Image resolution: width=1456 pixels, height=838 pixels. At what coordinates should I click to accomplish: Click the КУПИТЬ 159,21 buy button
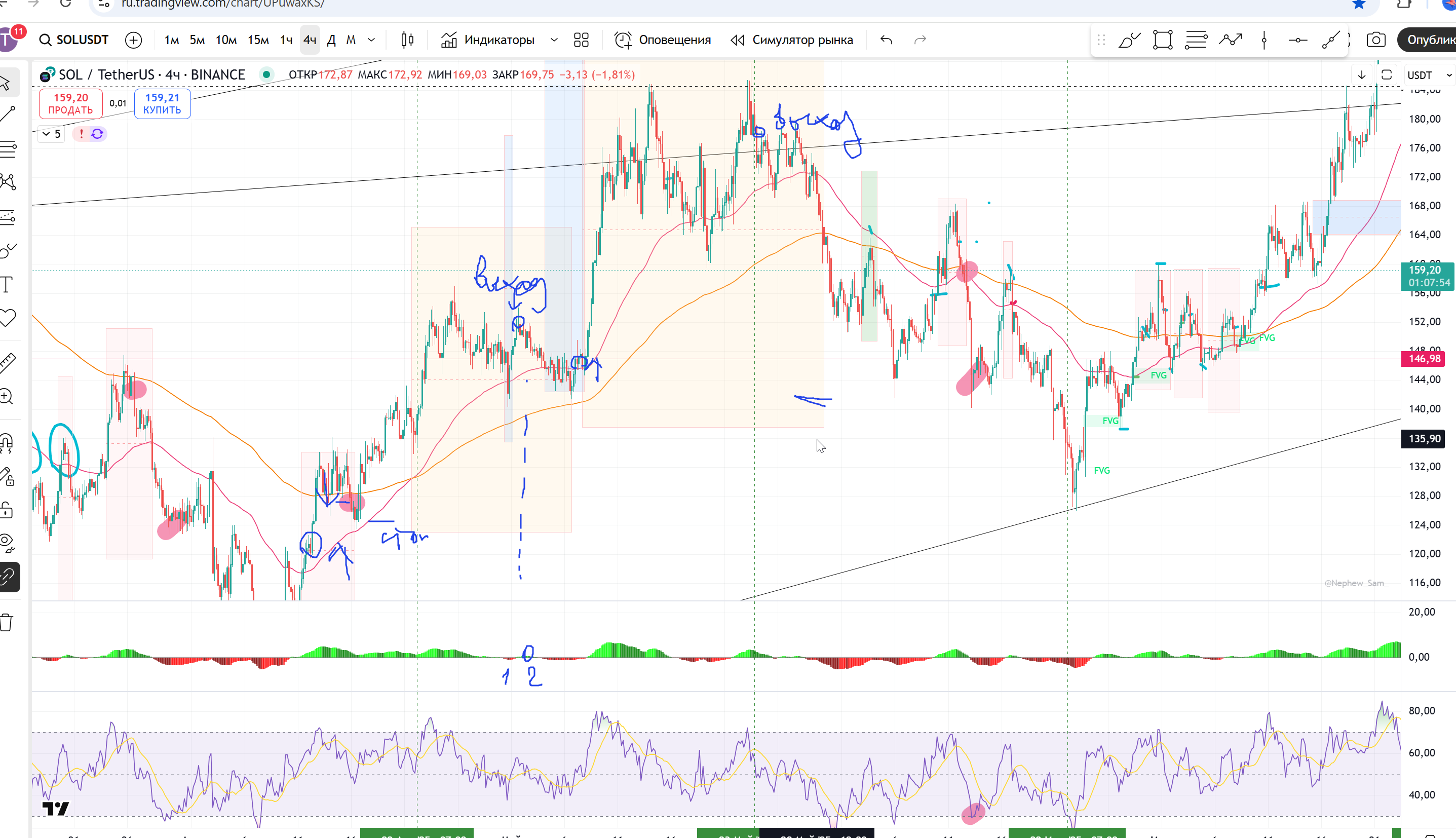pos(162,103)
